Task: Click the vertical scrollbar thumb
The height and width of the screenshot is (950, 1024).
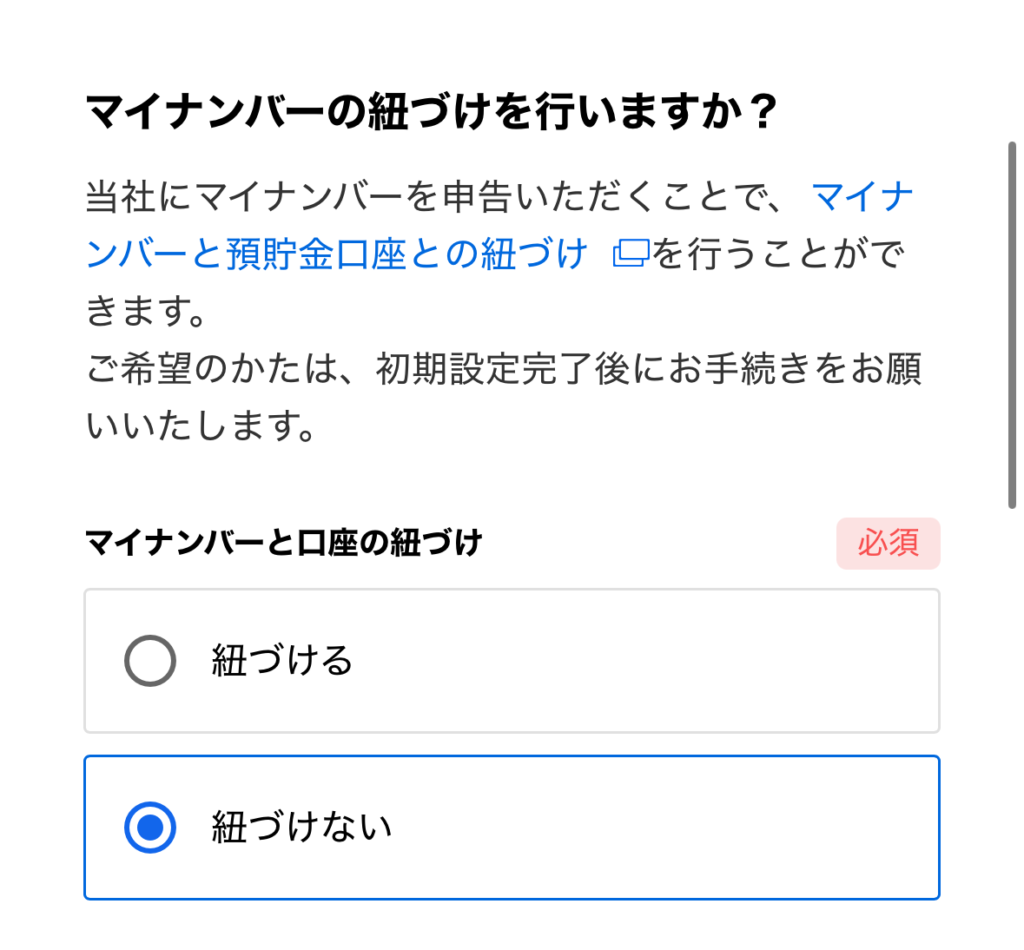Action: [1012, 325]
